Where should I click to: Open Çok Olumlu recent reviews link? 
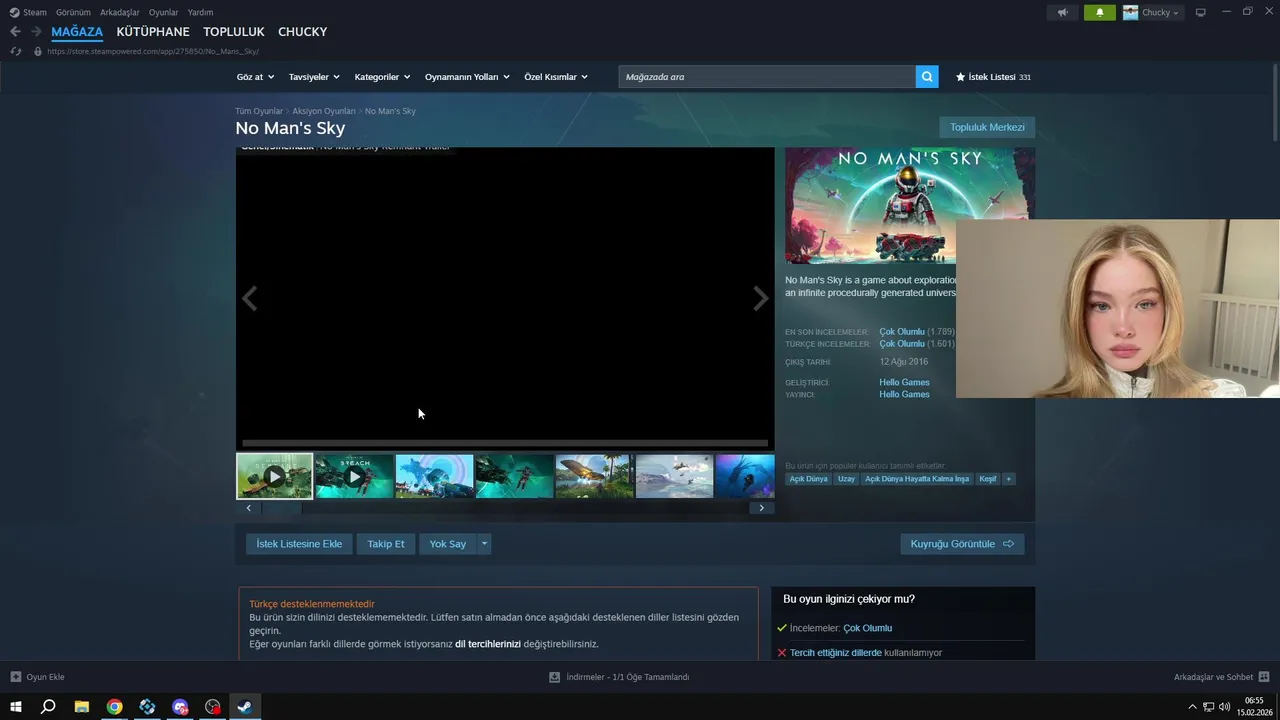tap(902, 332)
